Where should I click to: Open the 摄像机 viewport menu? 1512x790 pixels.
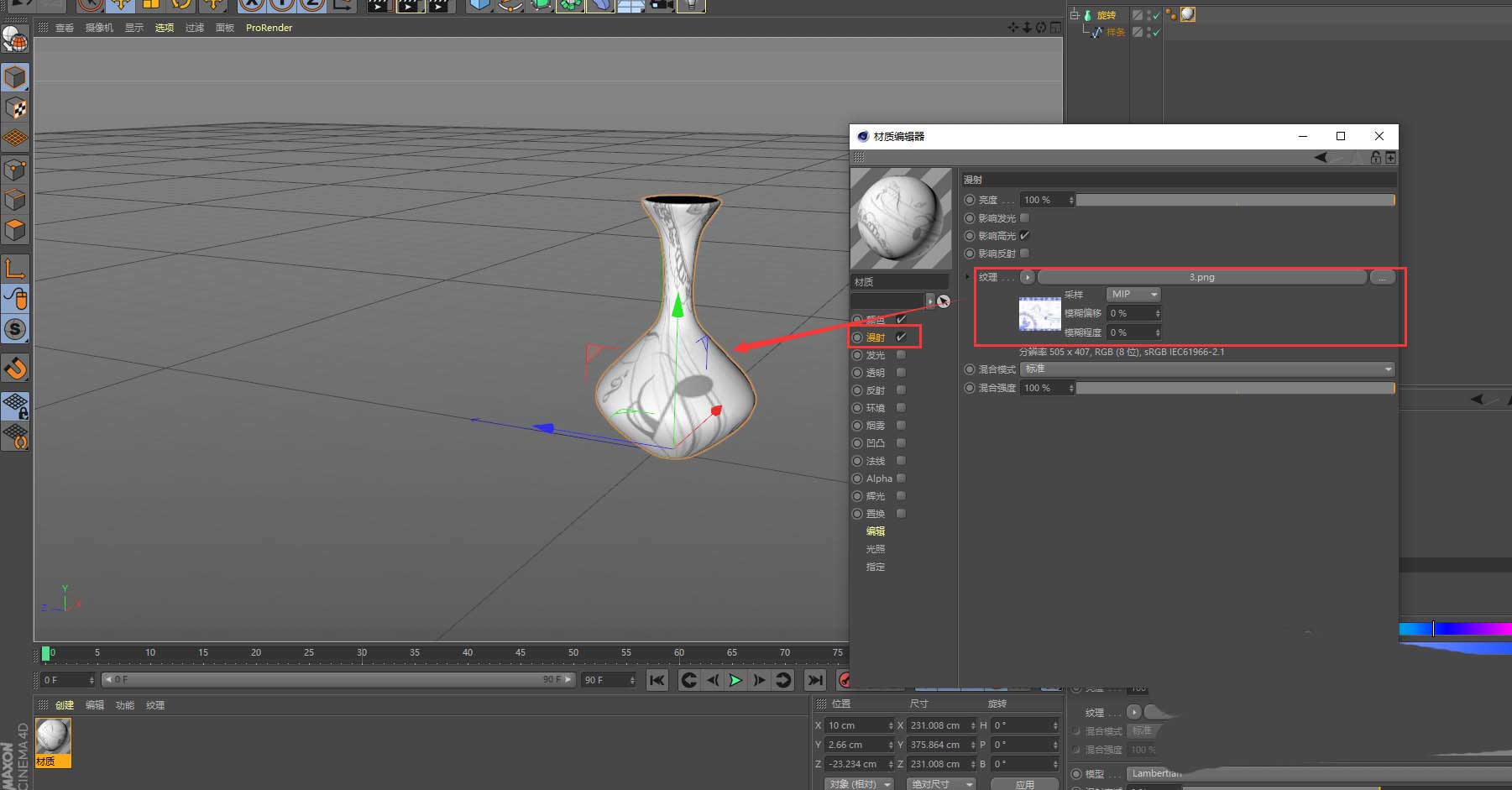pos(99,28)
